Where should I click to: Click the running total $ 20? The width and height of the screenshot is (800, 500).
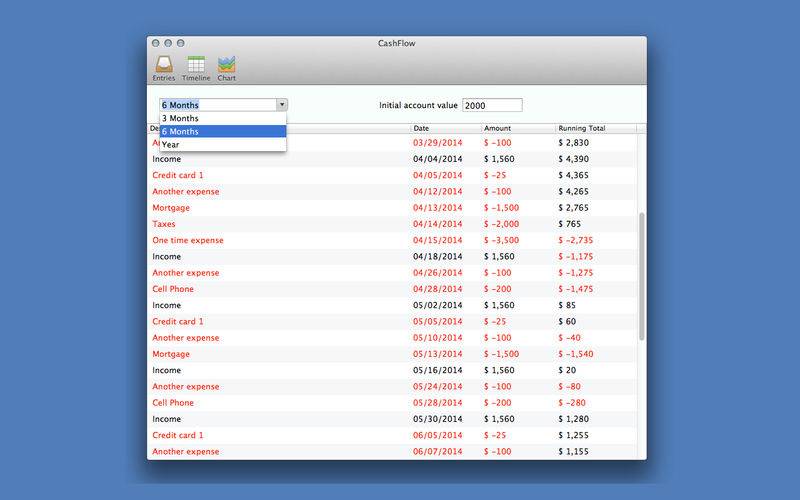pos(567,370)
